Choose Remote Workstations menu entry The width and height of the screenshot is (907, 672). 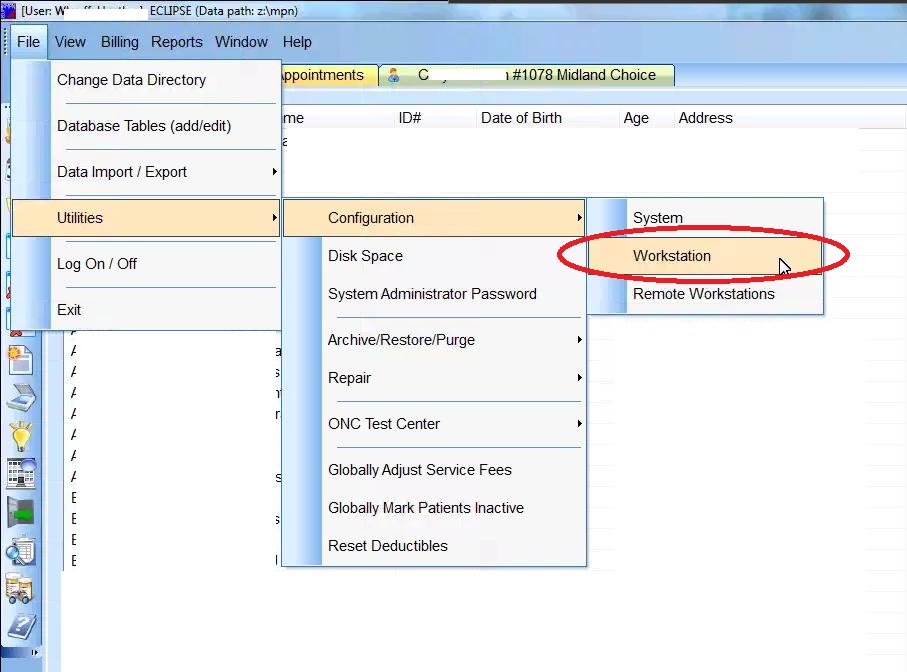(704, 294)
